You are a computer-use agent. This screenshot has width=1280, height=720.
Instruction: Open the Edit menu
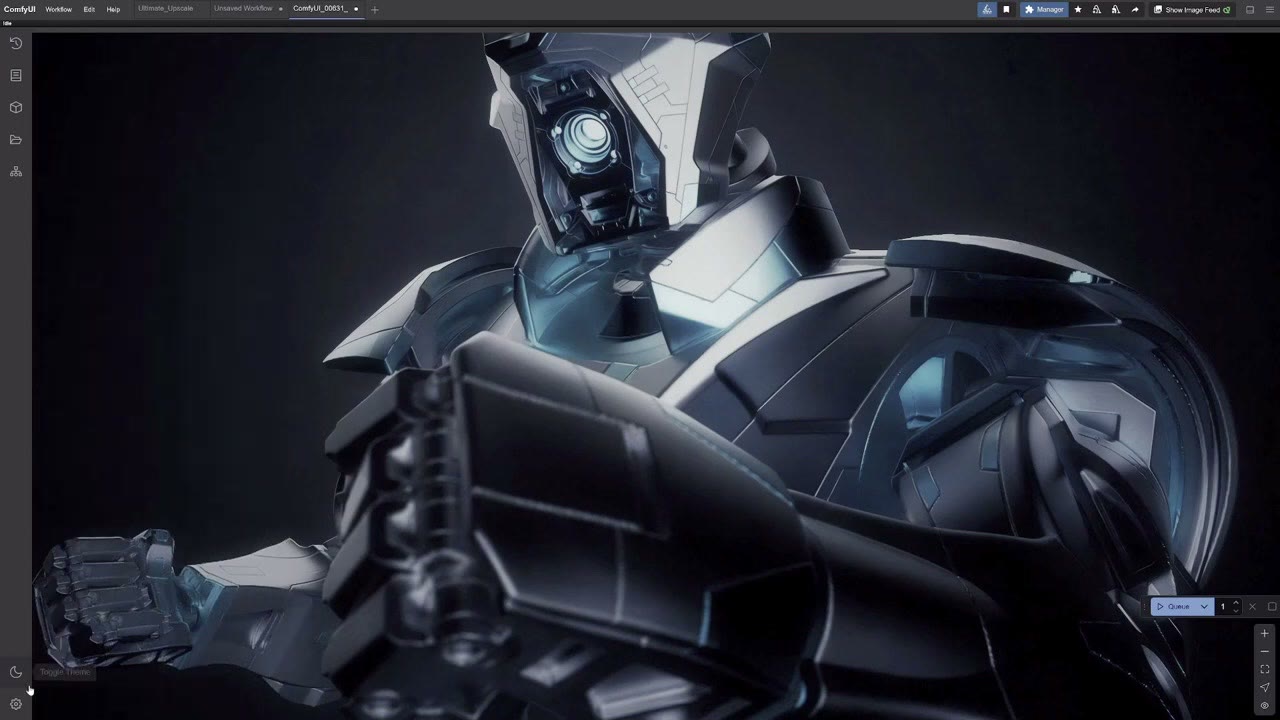pyautogui.click(x=89, y=9)
